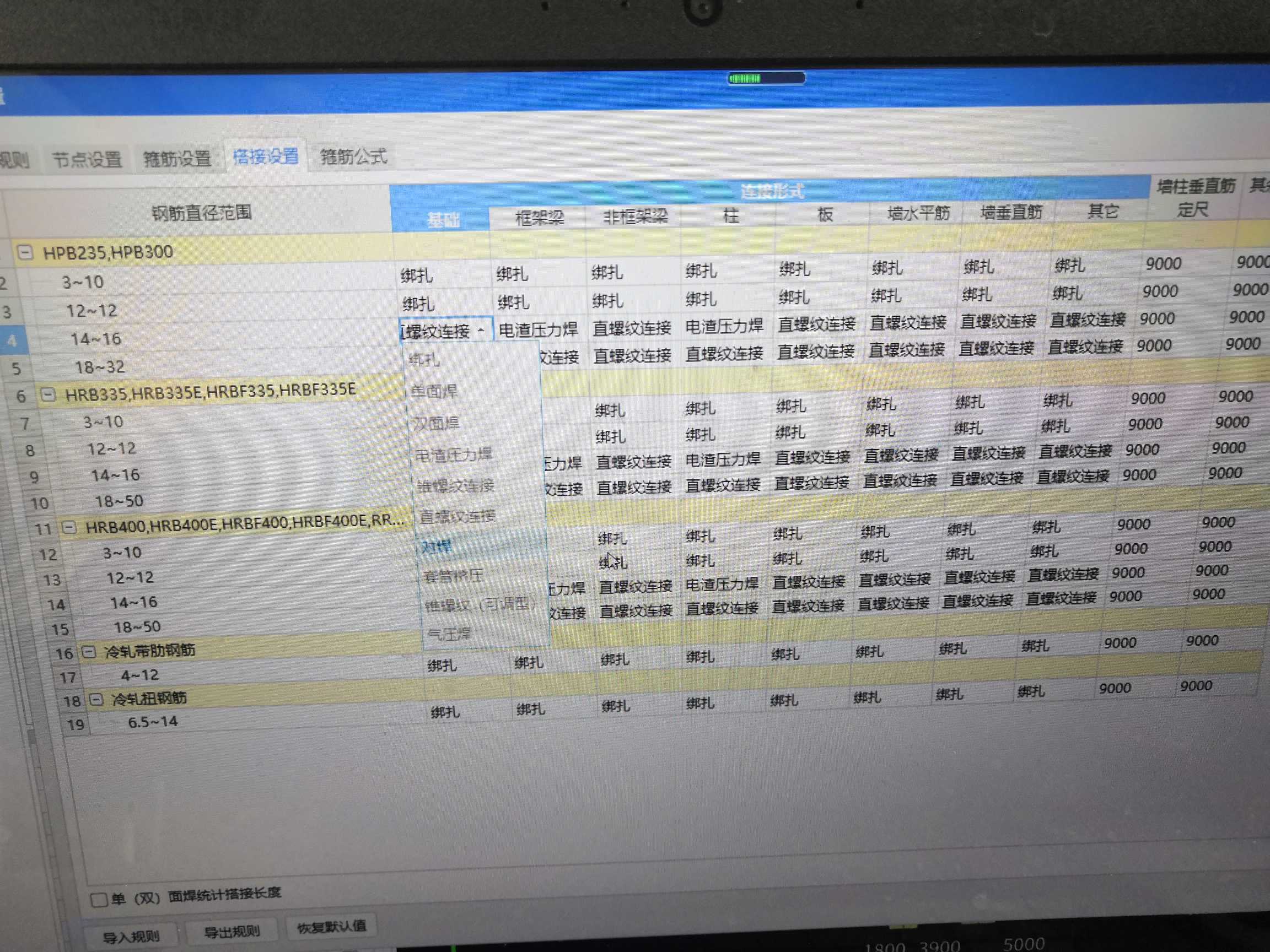This screenshot has height=952, width=1270.
Task: Choose 双面焊 from the dropdown list
Action: [437, 423]
